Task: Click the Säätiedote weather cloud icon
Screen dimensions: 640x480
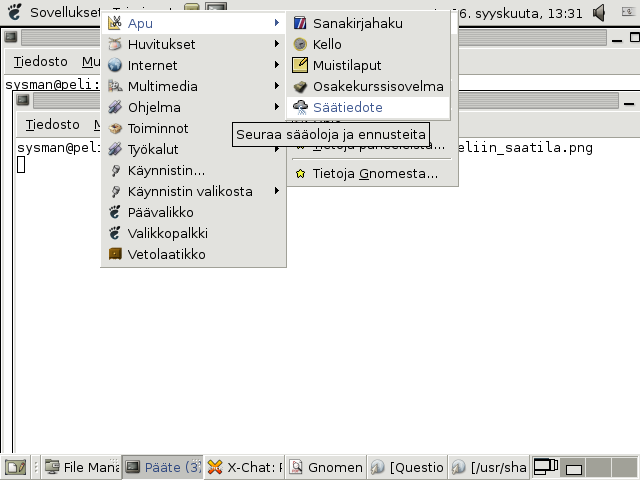Action: pyautogui.click(x=300, y=107)
